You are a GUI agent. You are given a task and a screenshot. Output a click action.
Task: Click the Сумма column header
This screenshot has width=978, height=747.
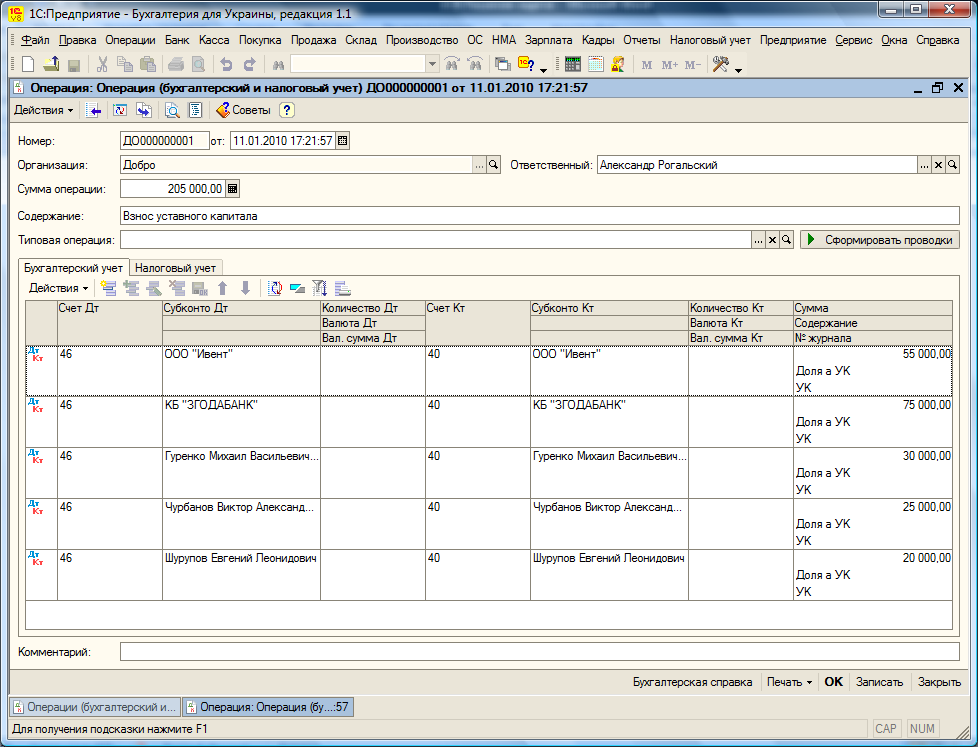[873, 308]
